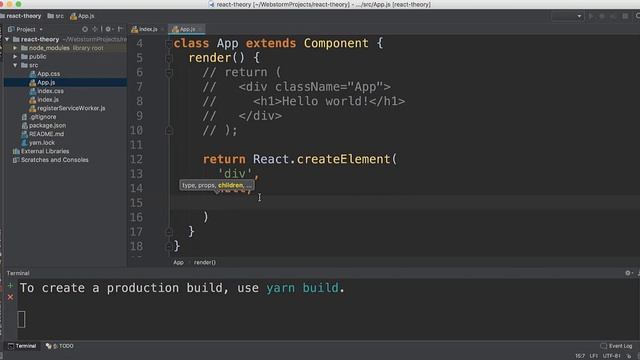Collapse the react-theory root folder
640x360 pixels.
[x=7, y=40]
